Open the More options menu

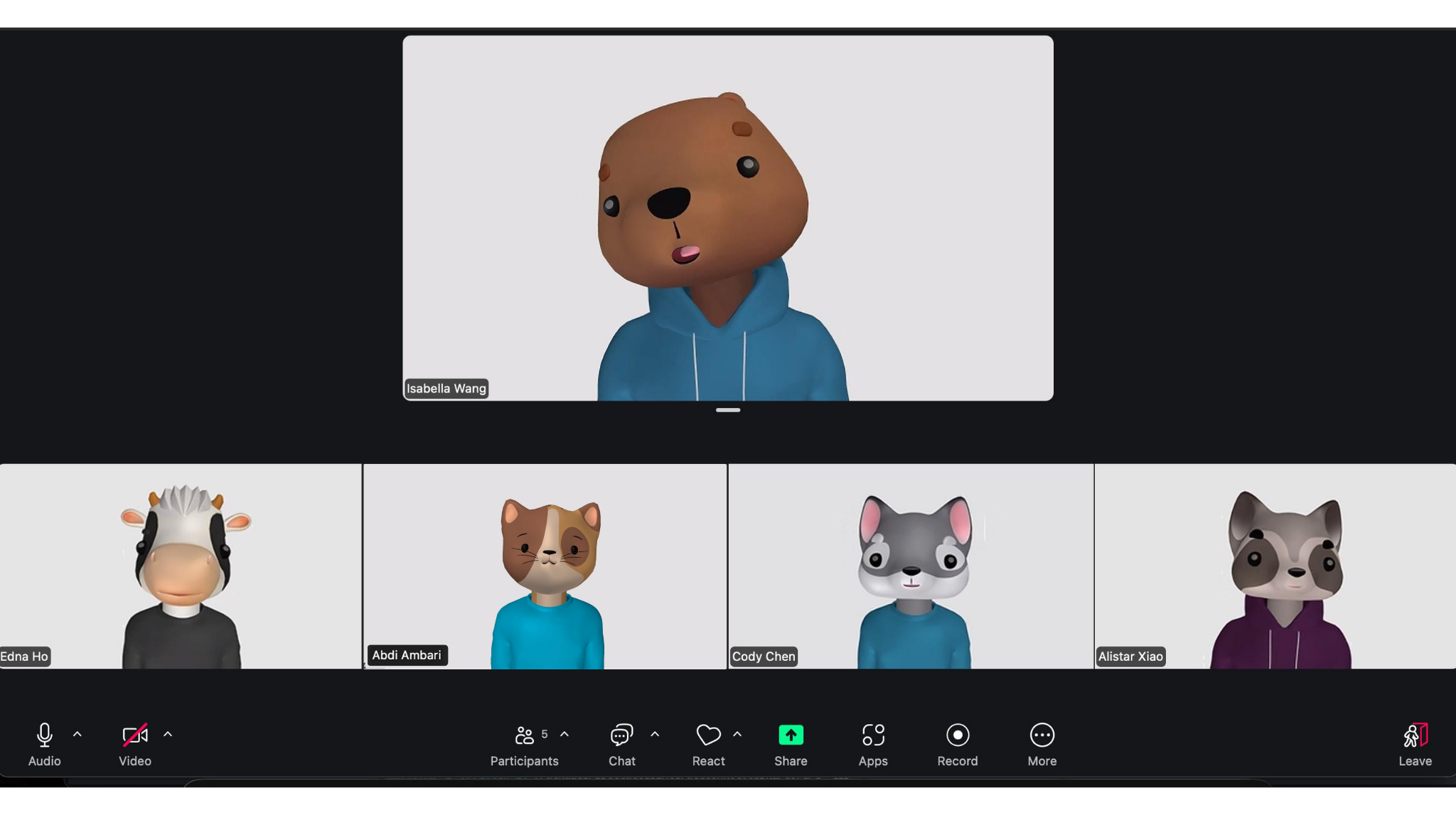[x=1042, y=735]
